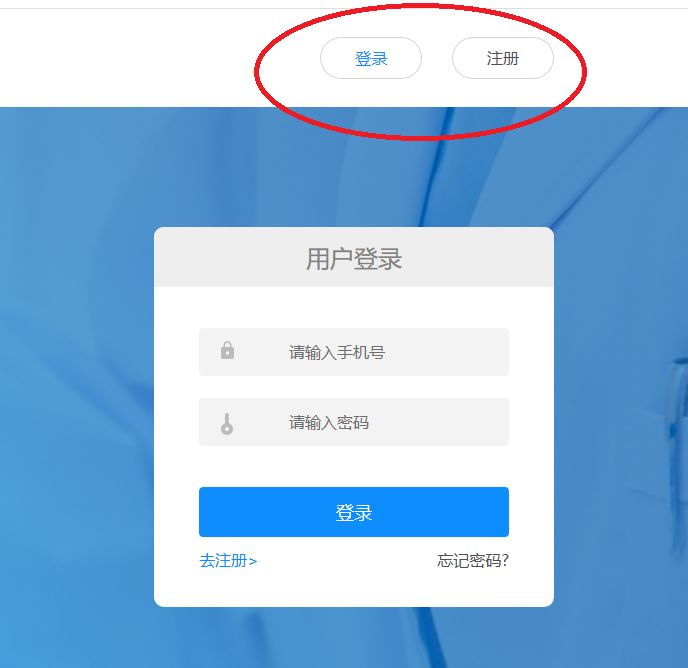Image resolution: width=688 pixels, height=668 pixels.
Task: Click white card area below 去注册 link
Action: (354, 588)
